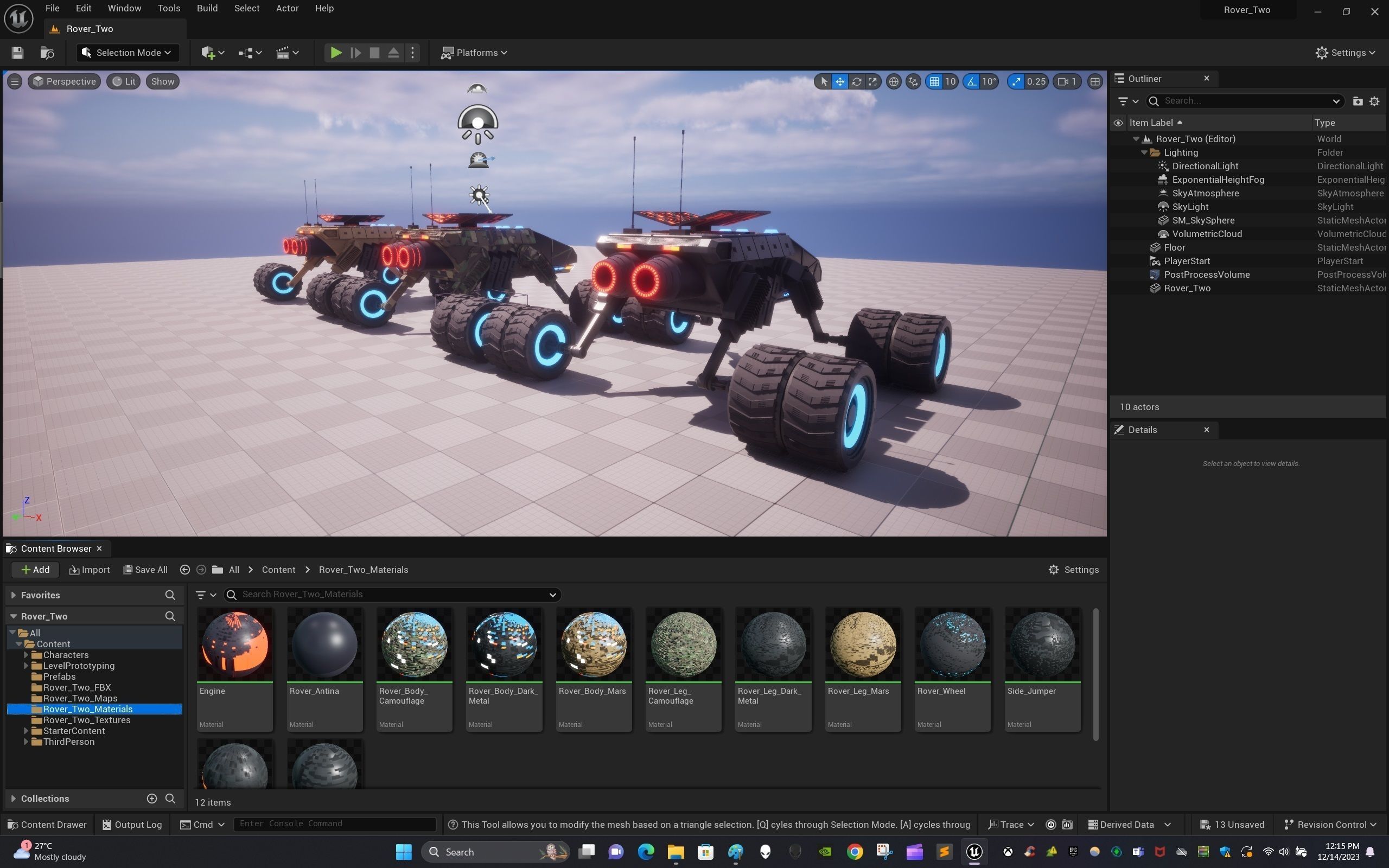Collapse the Lighting folder in Outliner
1389x868 pixels.
(1144, 152)
